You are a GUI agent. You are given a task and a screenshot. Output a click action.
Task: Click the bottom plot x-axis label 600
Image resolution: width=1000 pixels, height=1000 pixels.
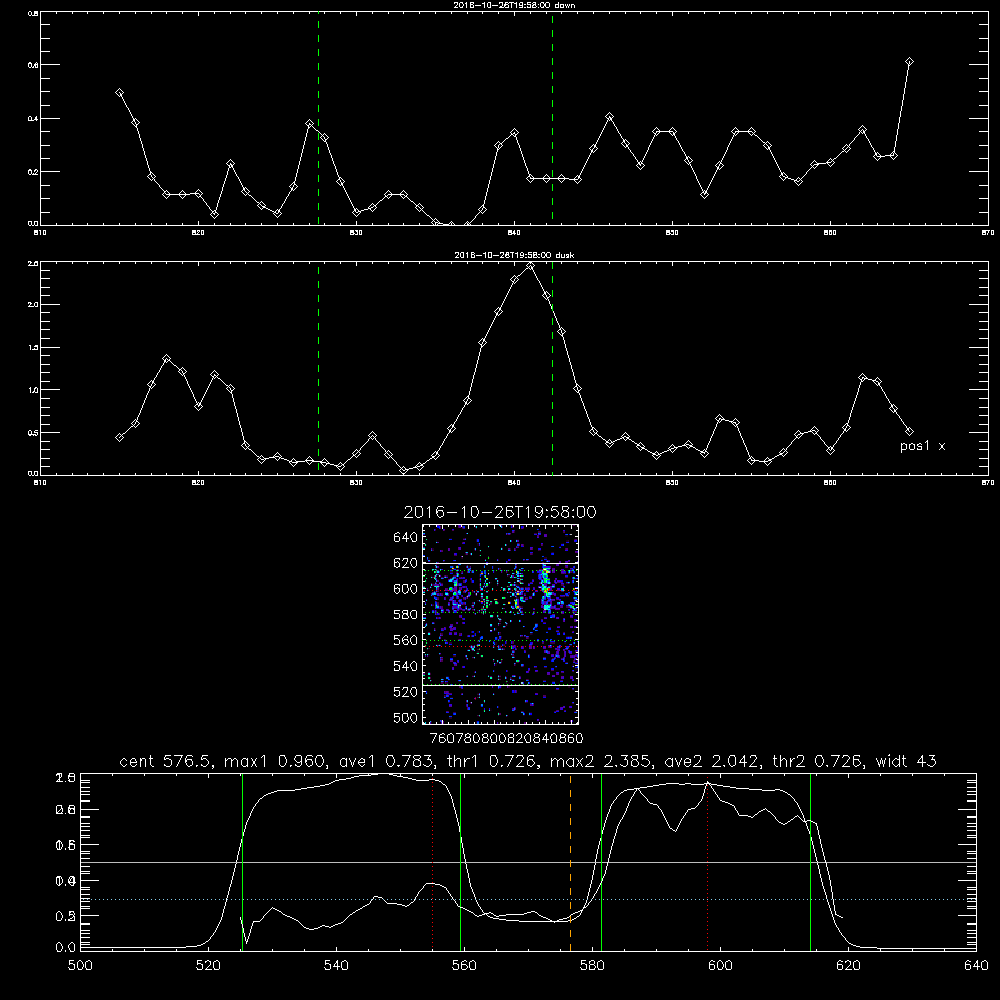click(720, 966)
